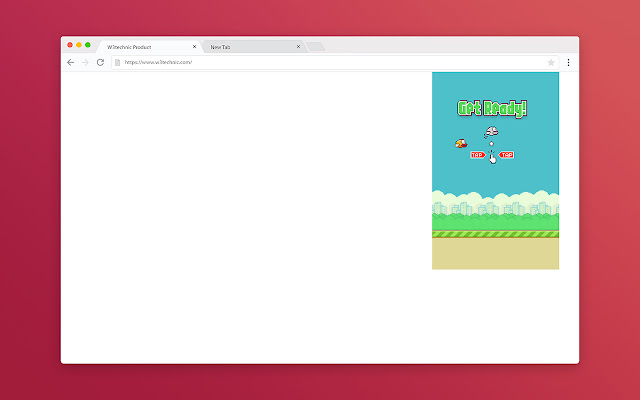Close the WiTechnic Product tab

(195, 46)
